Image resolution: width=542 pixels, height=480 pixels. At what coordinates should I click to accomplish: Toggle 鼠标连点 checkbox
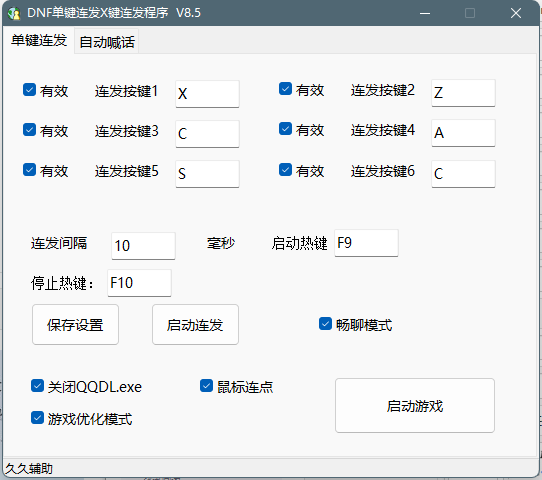[x=206, y=386]
